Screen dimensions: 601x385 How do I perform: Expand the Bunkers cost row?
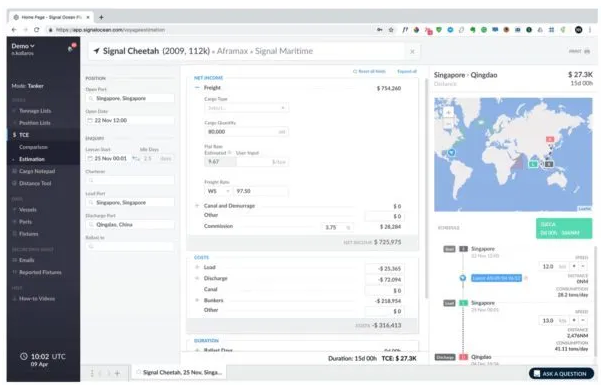pos(197,300)
